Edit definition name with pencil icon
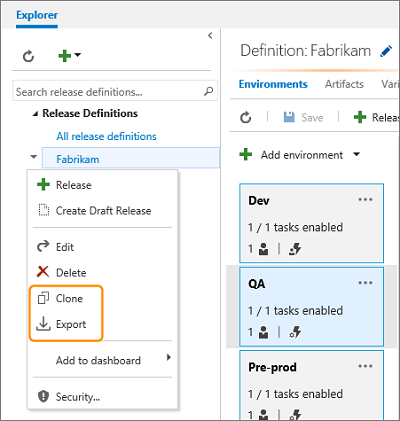Image resolution: width=400 pixels, height=421 pixels. pyautogui.click(x=386, y=52)
